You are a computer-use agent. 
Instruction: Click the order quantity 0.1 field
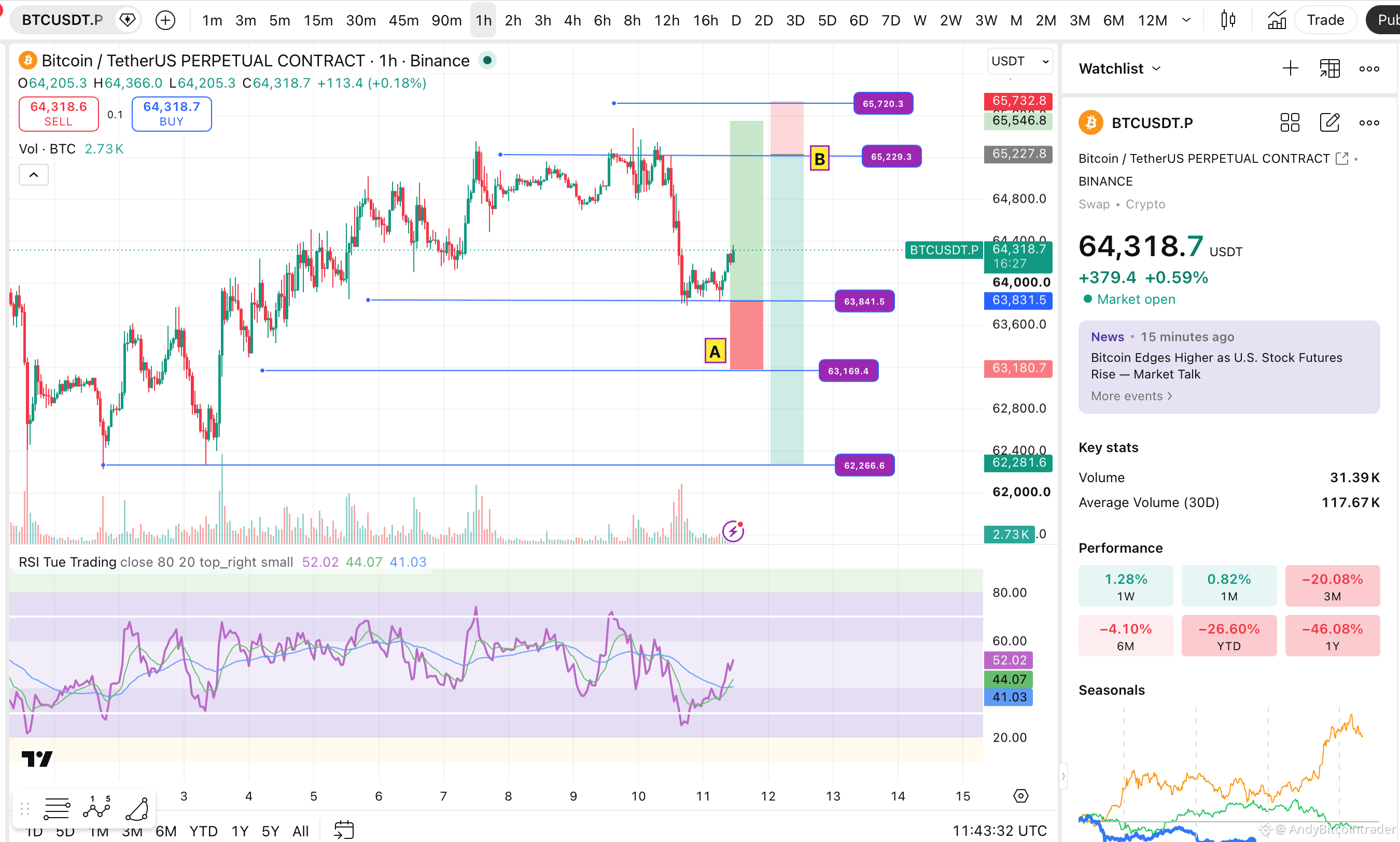(115, 115)
